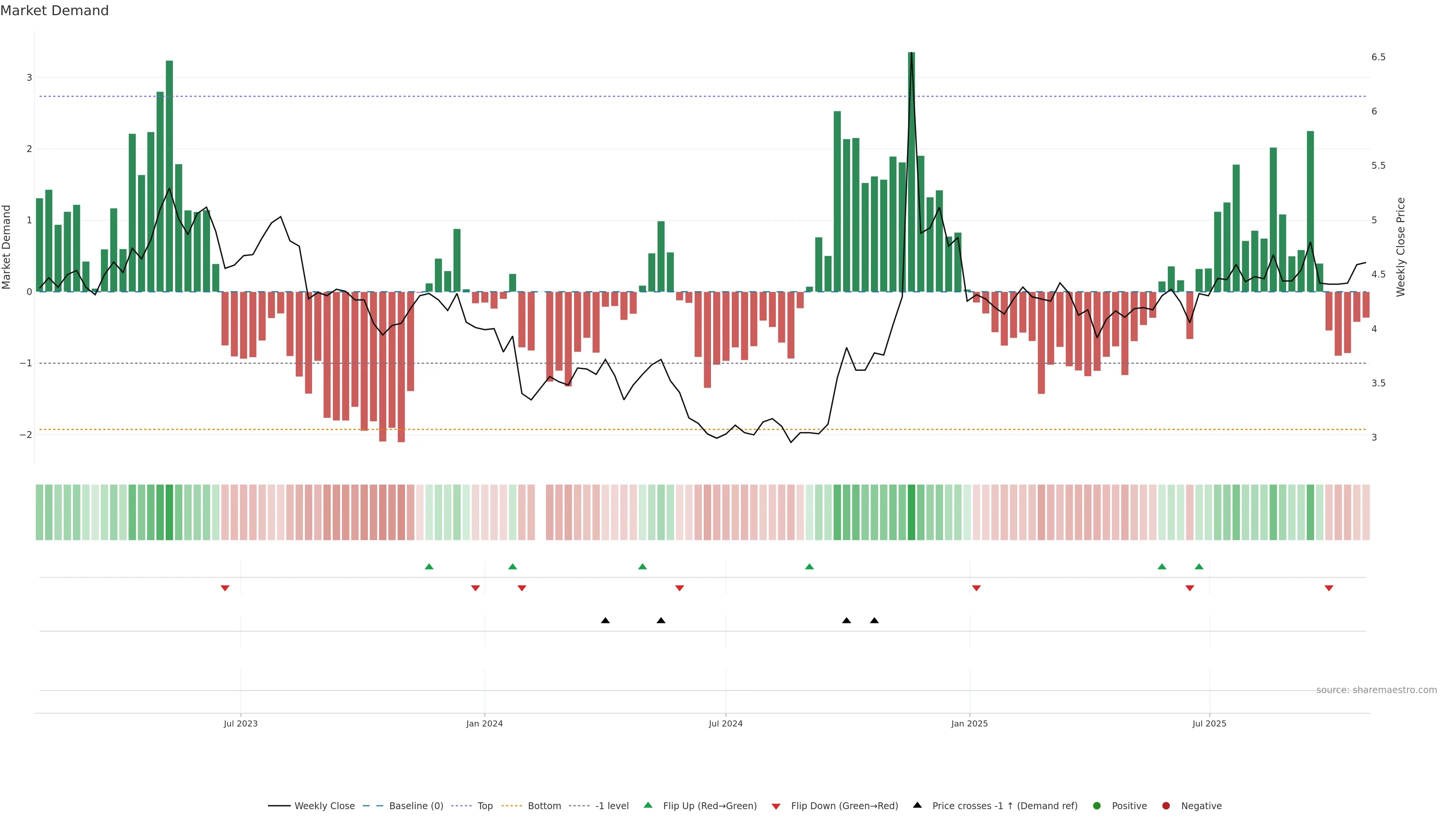Click the Jan 2024 x-axis label

(x=485, y=723)
